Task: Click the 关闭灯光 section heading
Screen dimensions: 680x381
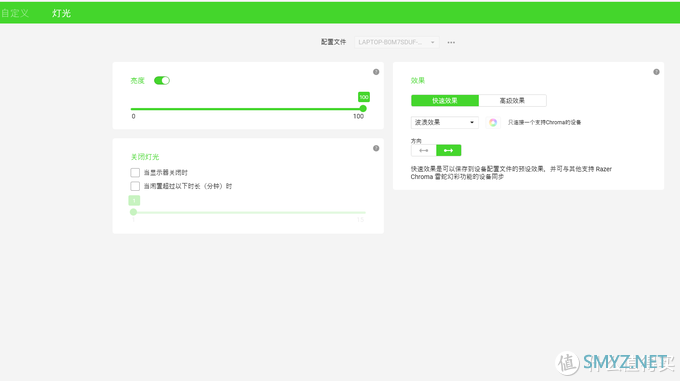Action: click(145, 157)
